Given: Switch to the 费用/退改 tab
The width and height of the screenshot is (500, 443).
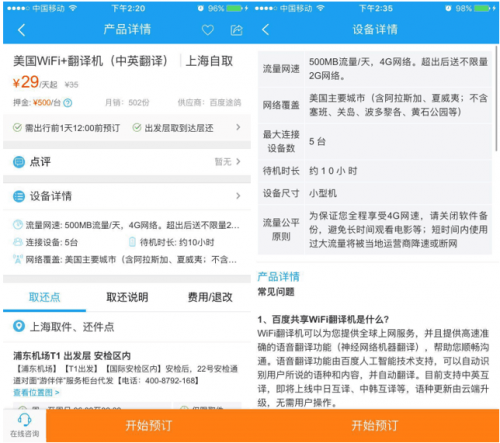Looking at the screenshot, I should pyautogui.click(x=210, y=297).
